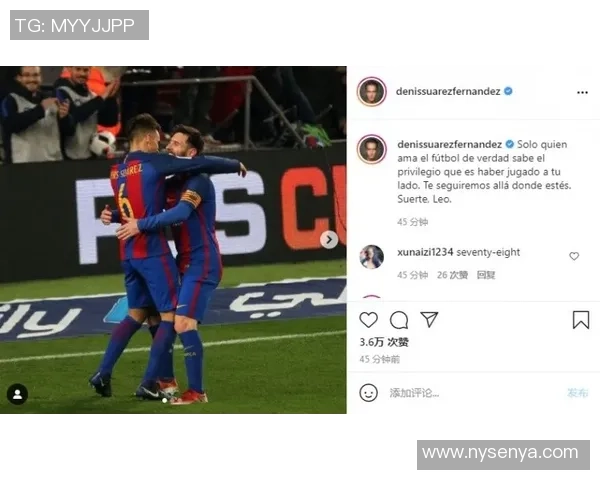Click the add comment input field
Viewport: 600px width, 480px height.
tap(473, 393)
